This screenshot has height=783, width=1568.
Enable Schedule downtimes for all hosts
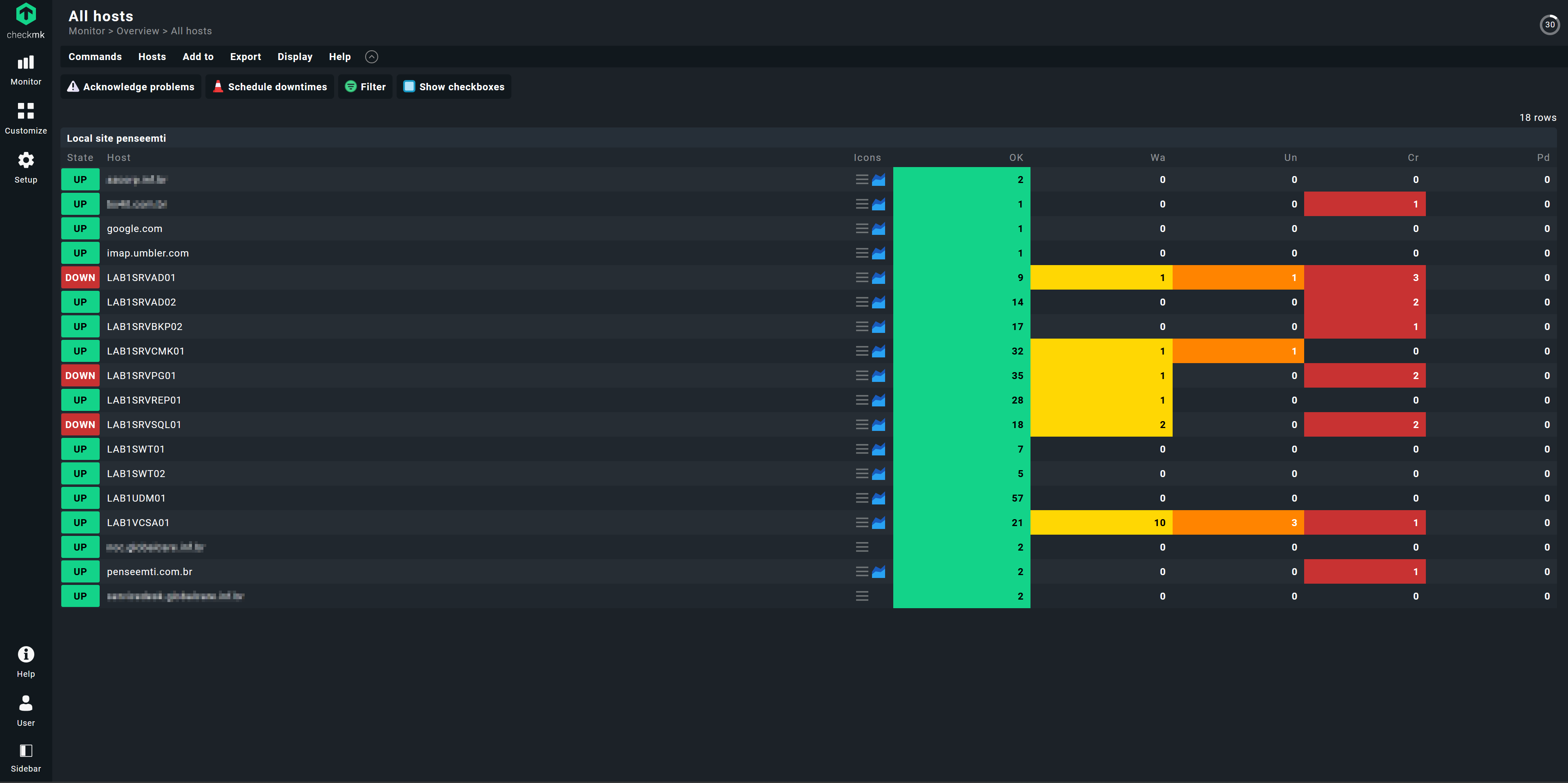pyautogui.click(x=270, y=86)
